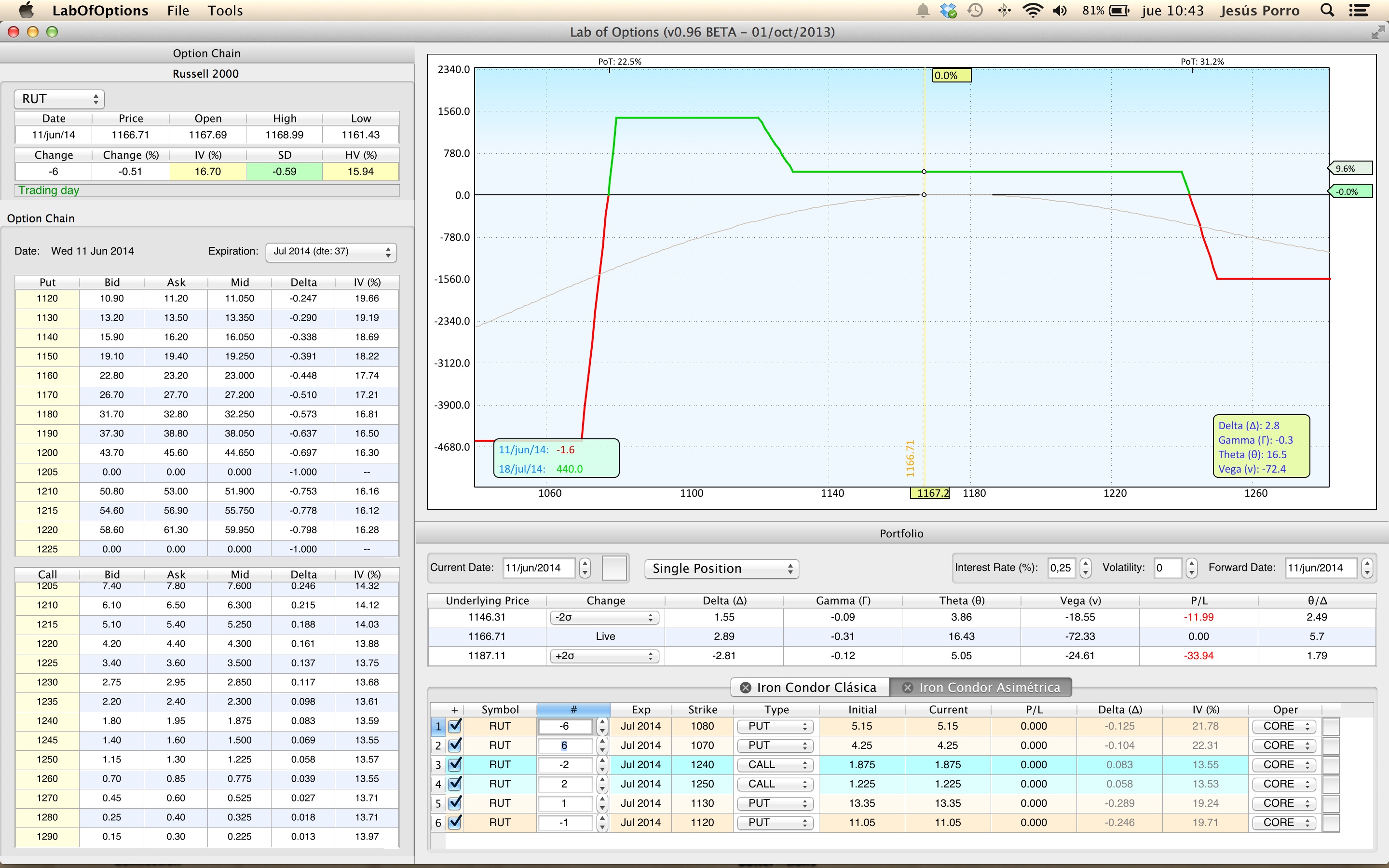Open the Tools menu
Screen dimensions: 1389x868
225,11
